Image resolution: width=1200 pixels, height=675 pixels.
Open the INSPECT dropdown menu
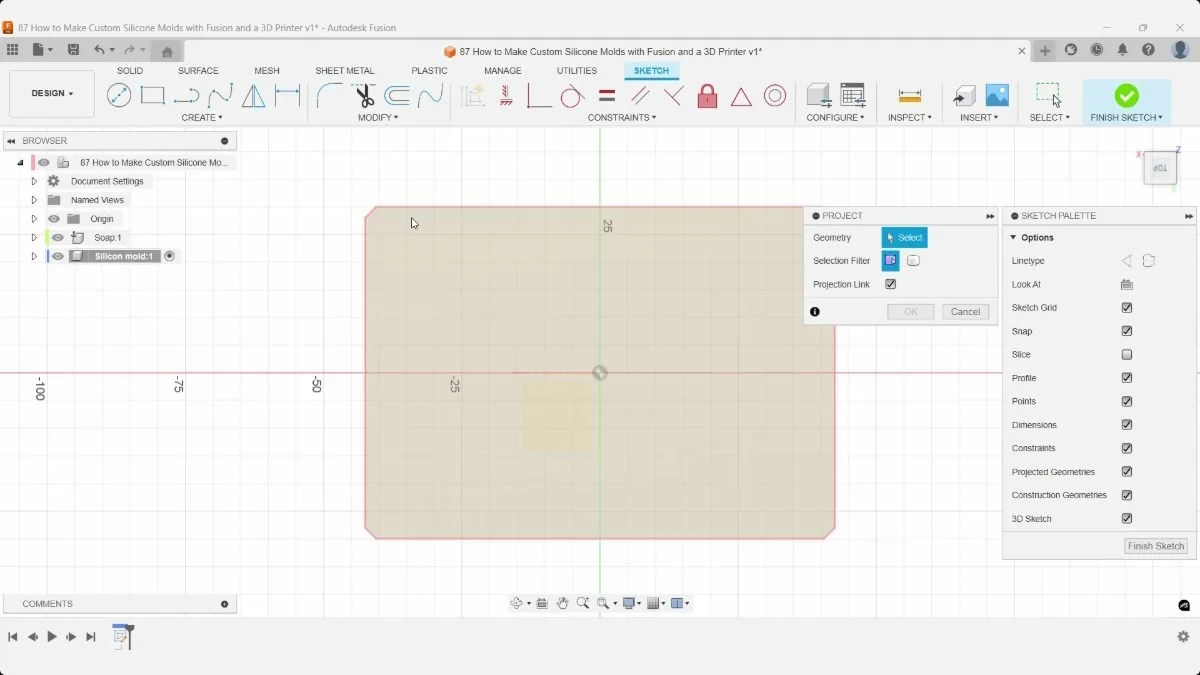tap(910, 118)
